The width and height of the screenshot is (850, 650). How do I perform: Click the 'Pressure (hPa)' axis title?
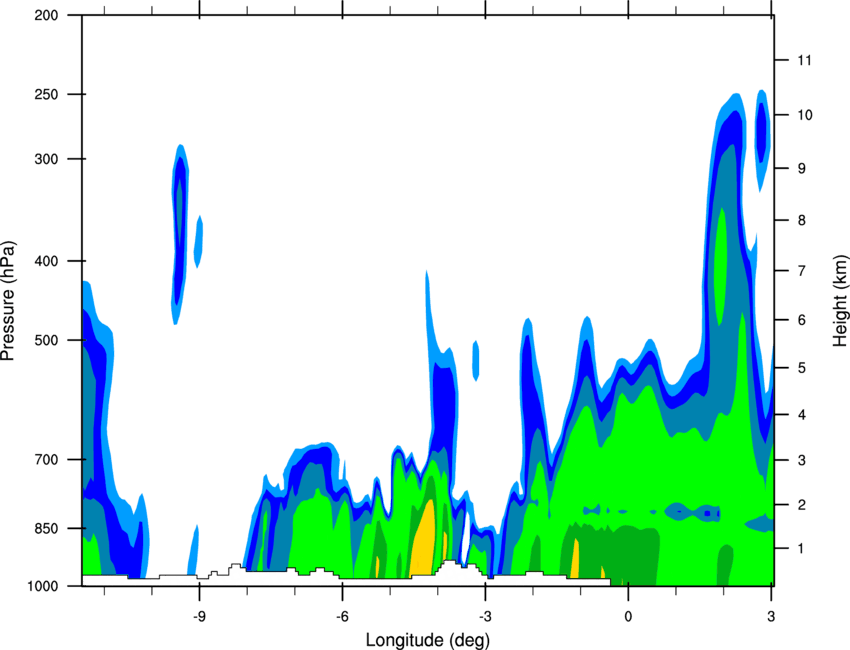coord(8,301)
